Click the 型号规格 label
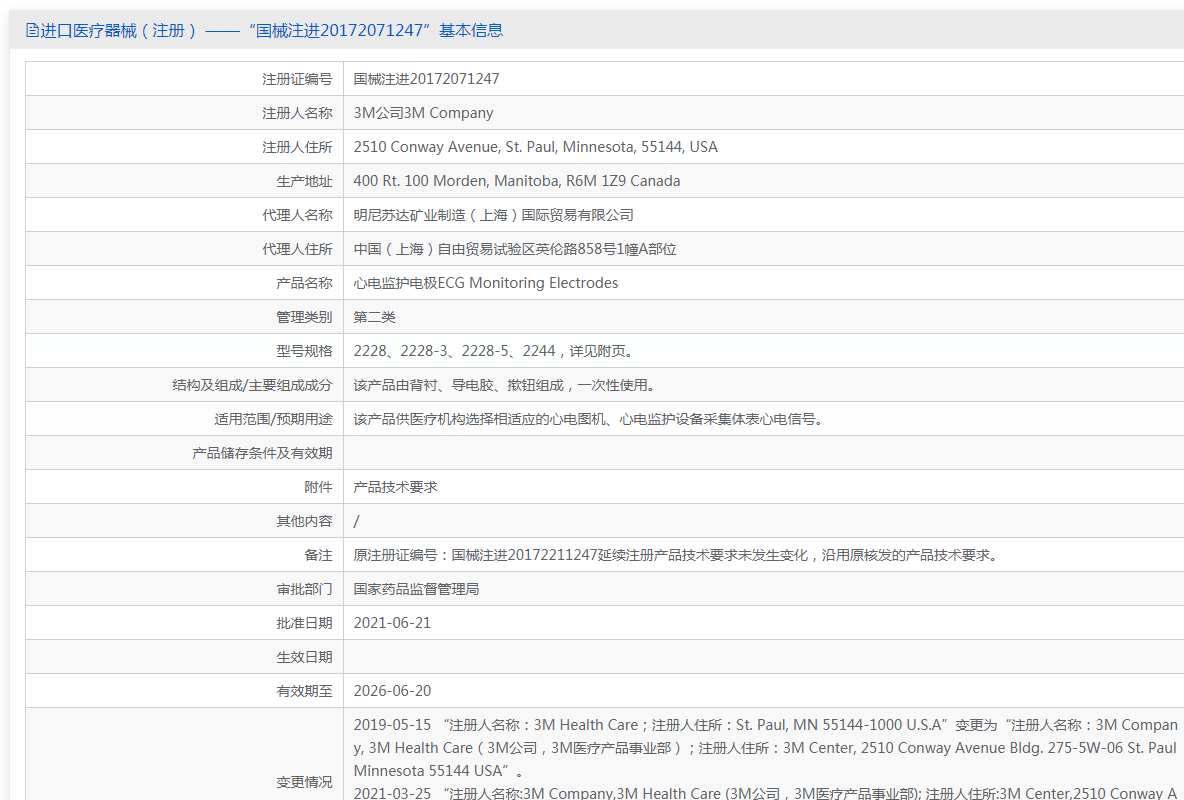This screenshot has width=1184, height=800. 304,351
